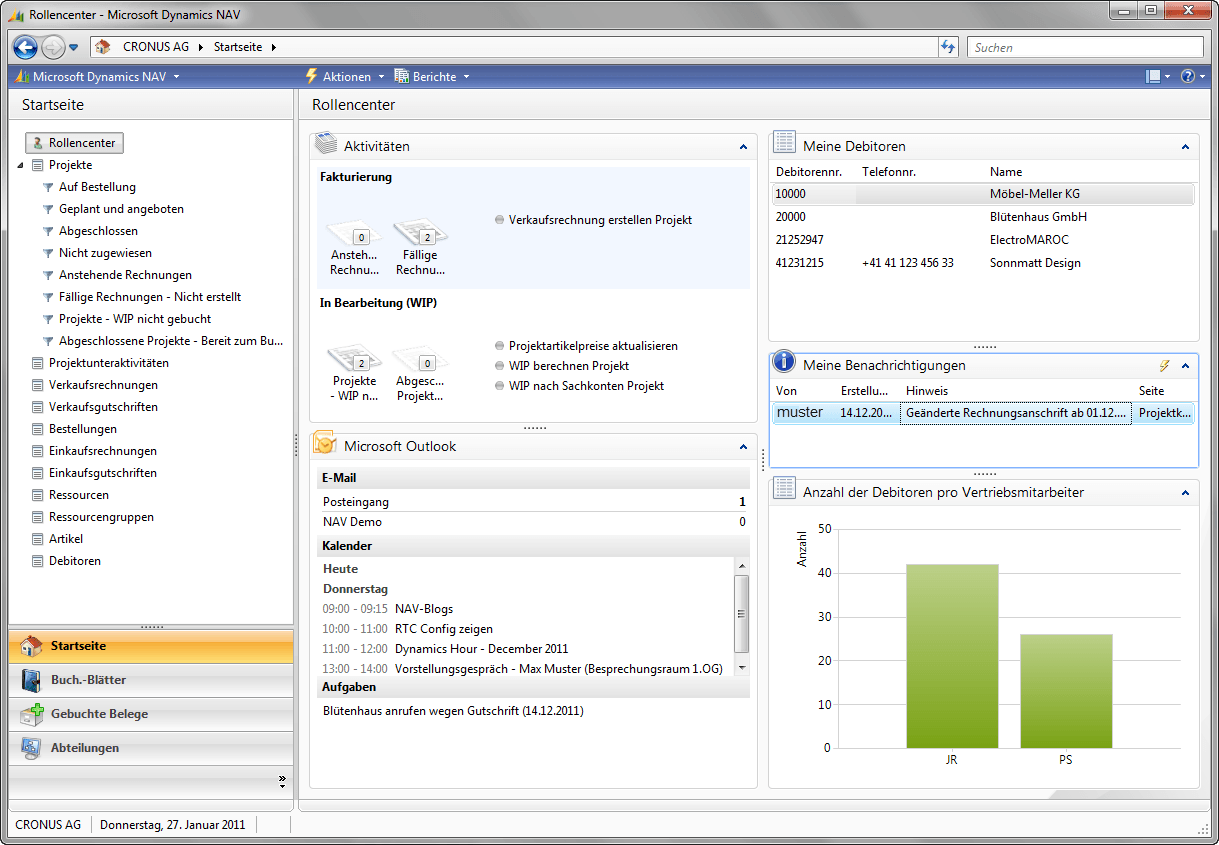1219x845 pixels.
Task: Open the Microsoft Dynamics NAV menu
Action: click(x=98, y=76)
